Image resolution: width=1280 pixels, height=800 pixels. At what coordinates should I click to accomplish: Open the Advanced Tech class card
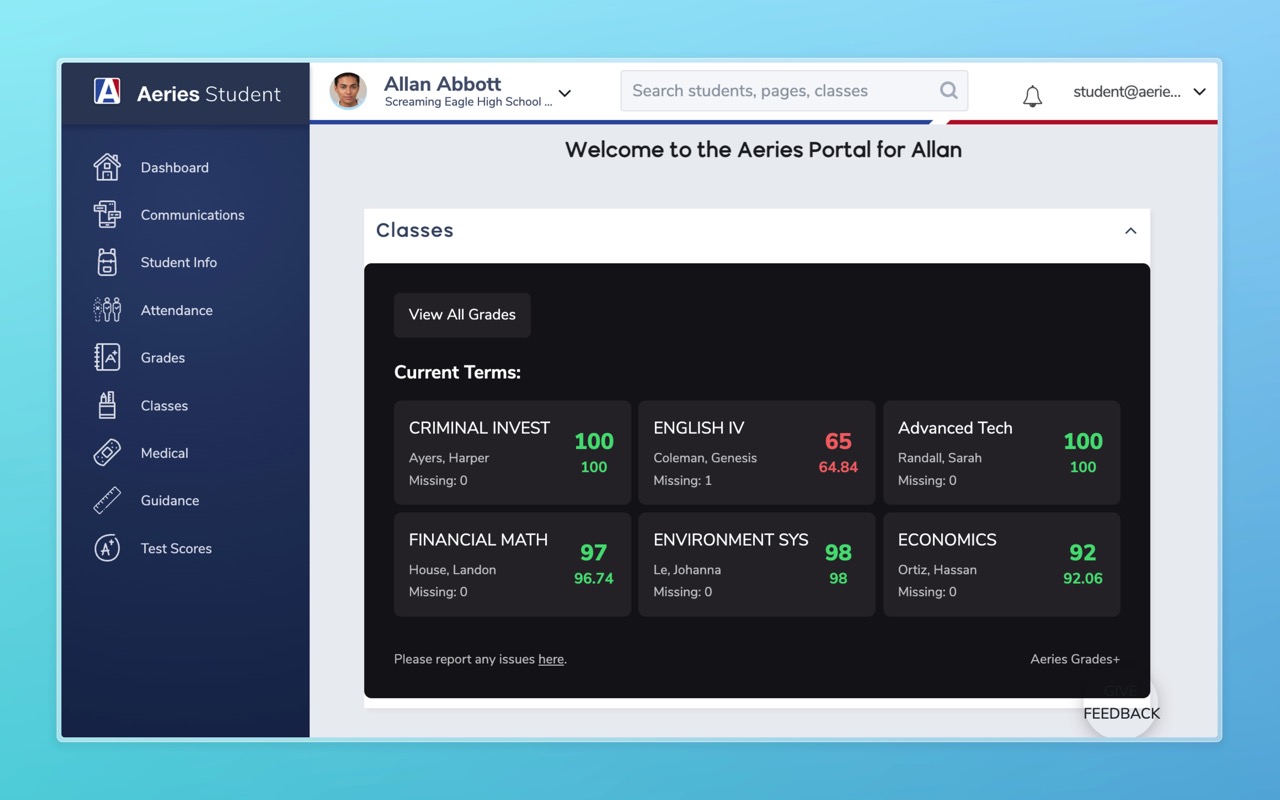pos(1002,452)
